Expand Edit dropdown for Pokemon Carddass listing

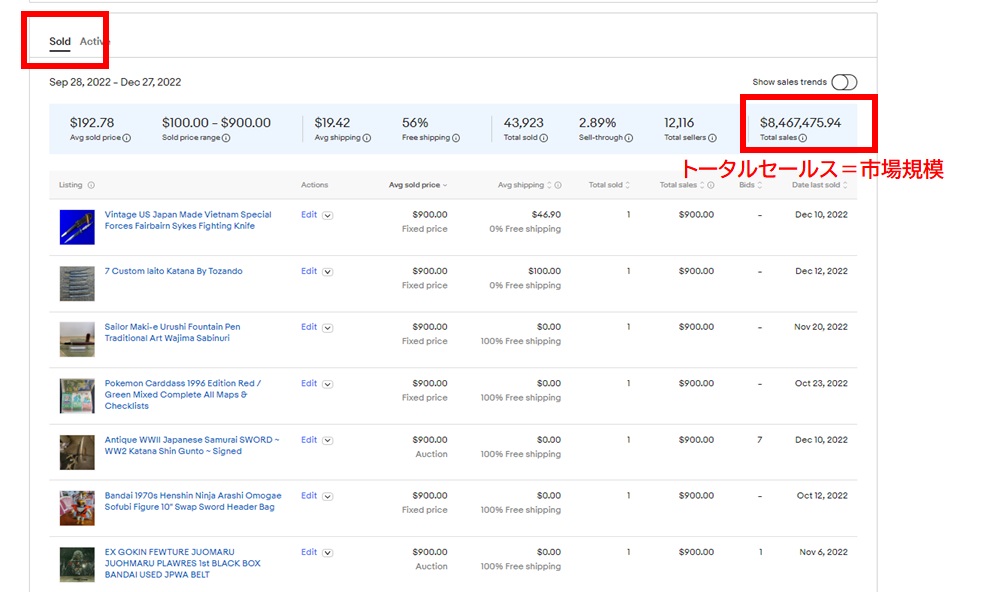pyautogui.click(x=328, y=383)
